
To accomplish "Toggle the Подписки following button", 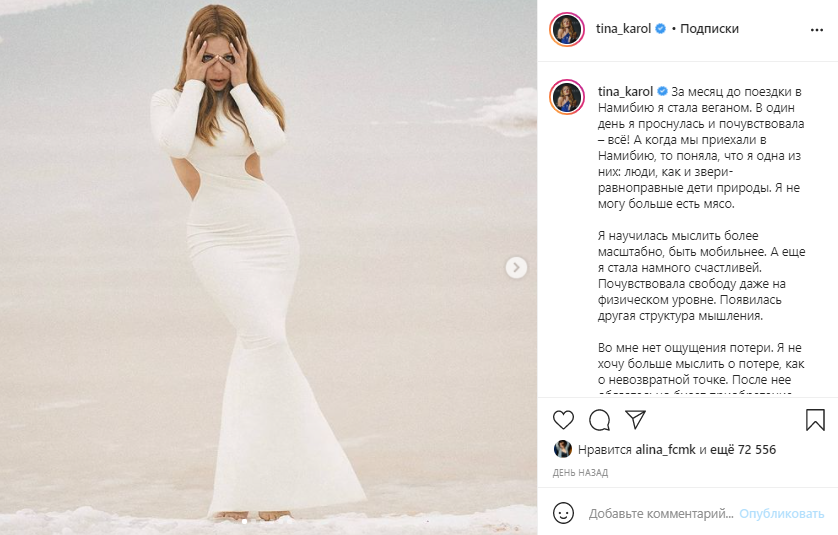I will click(709, 29).
